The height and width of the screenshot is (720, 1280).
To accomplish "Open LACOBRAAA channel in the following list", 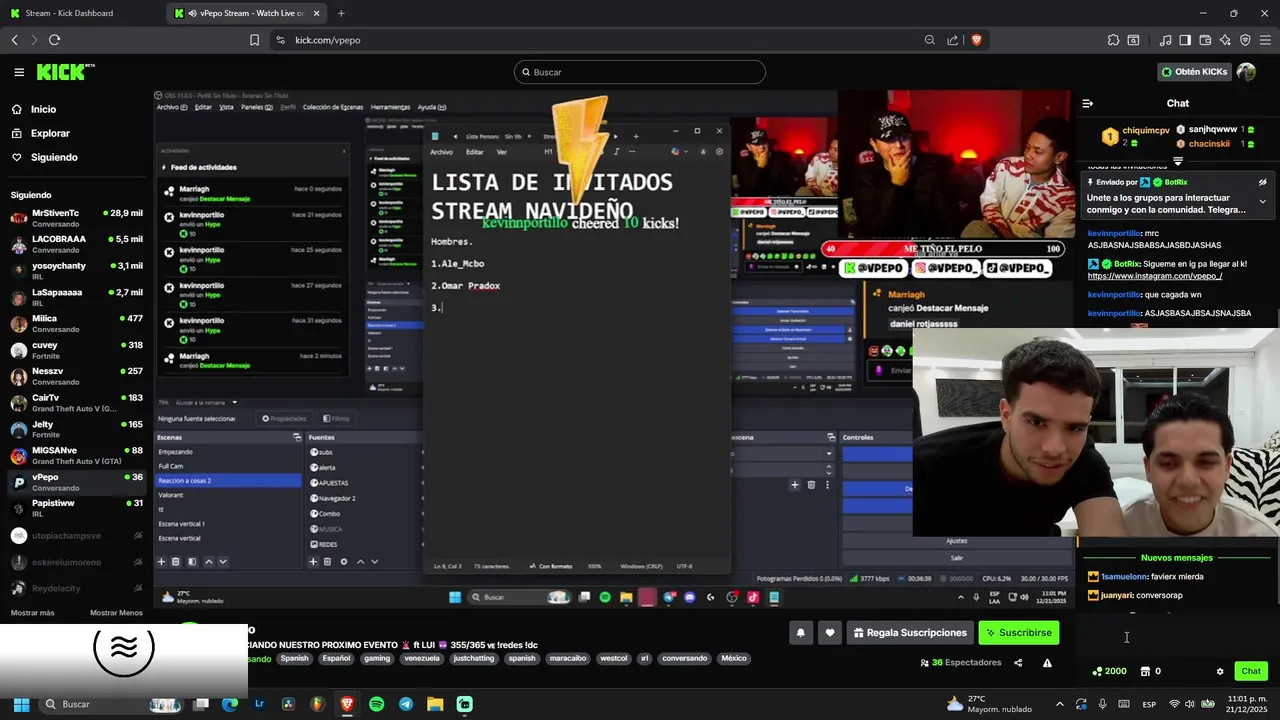I will (77, 244).
